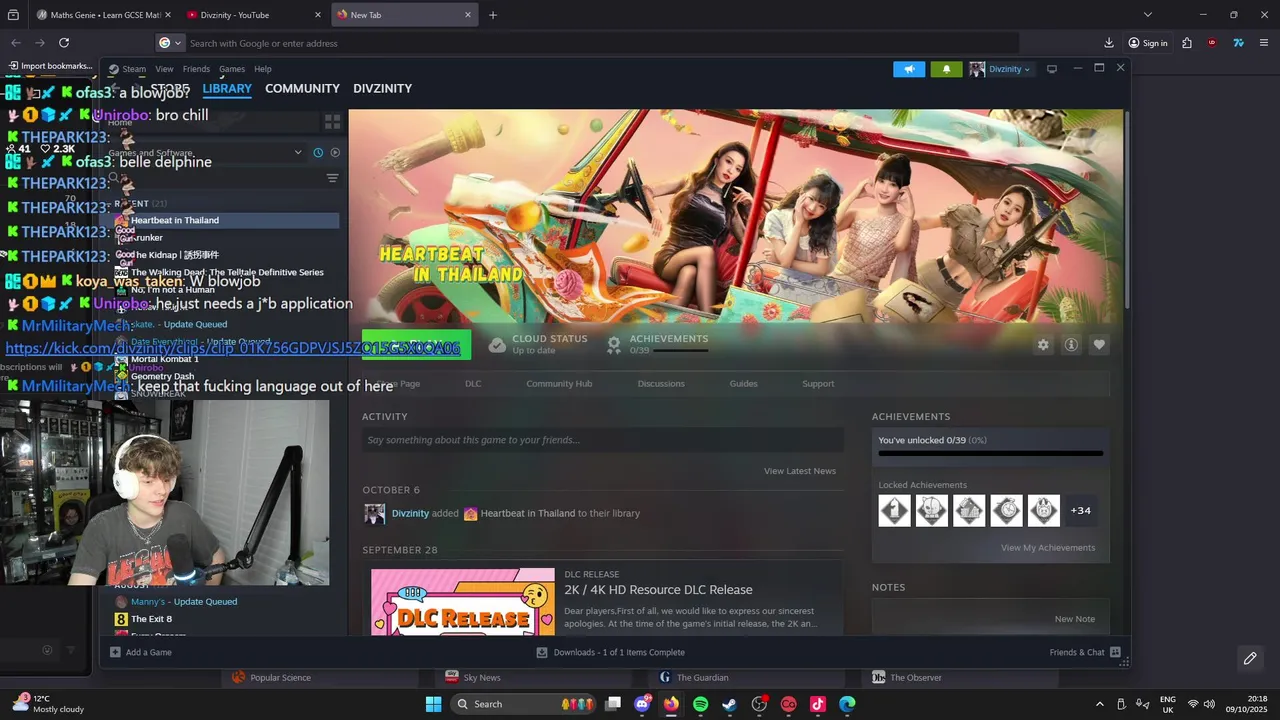1280x720 pixels.
Task: Expand Games and Software collection dropdown
Action: (x=298, y=153)
